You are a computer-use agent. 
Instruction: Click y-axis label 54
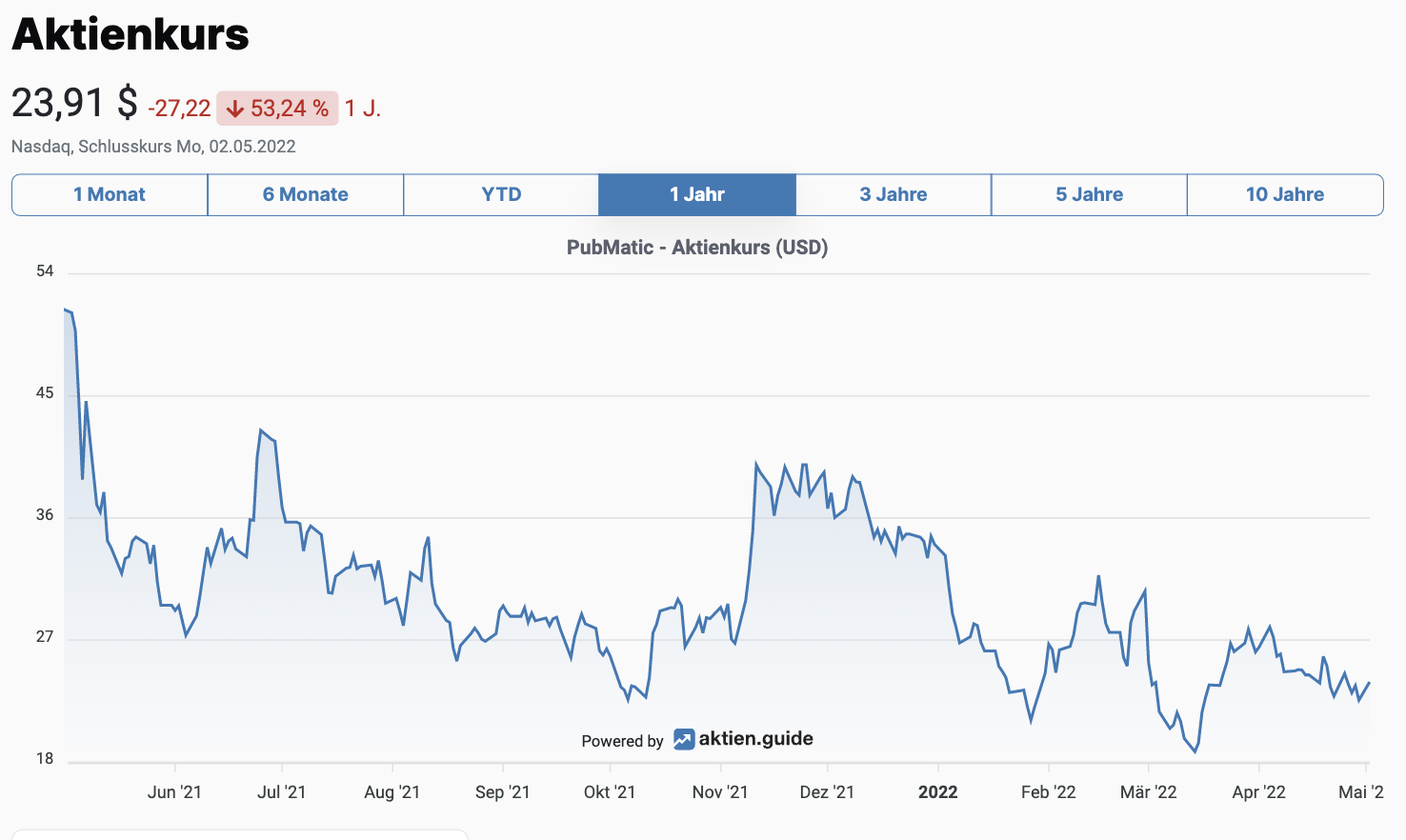tap(45, 271)
